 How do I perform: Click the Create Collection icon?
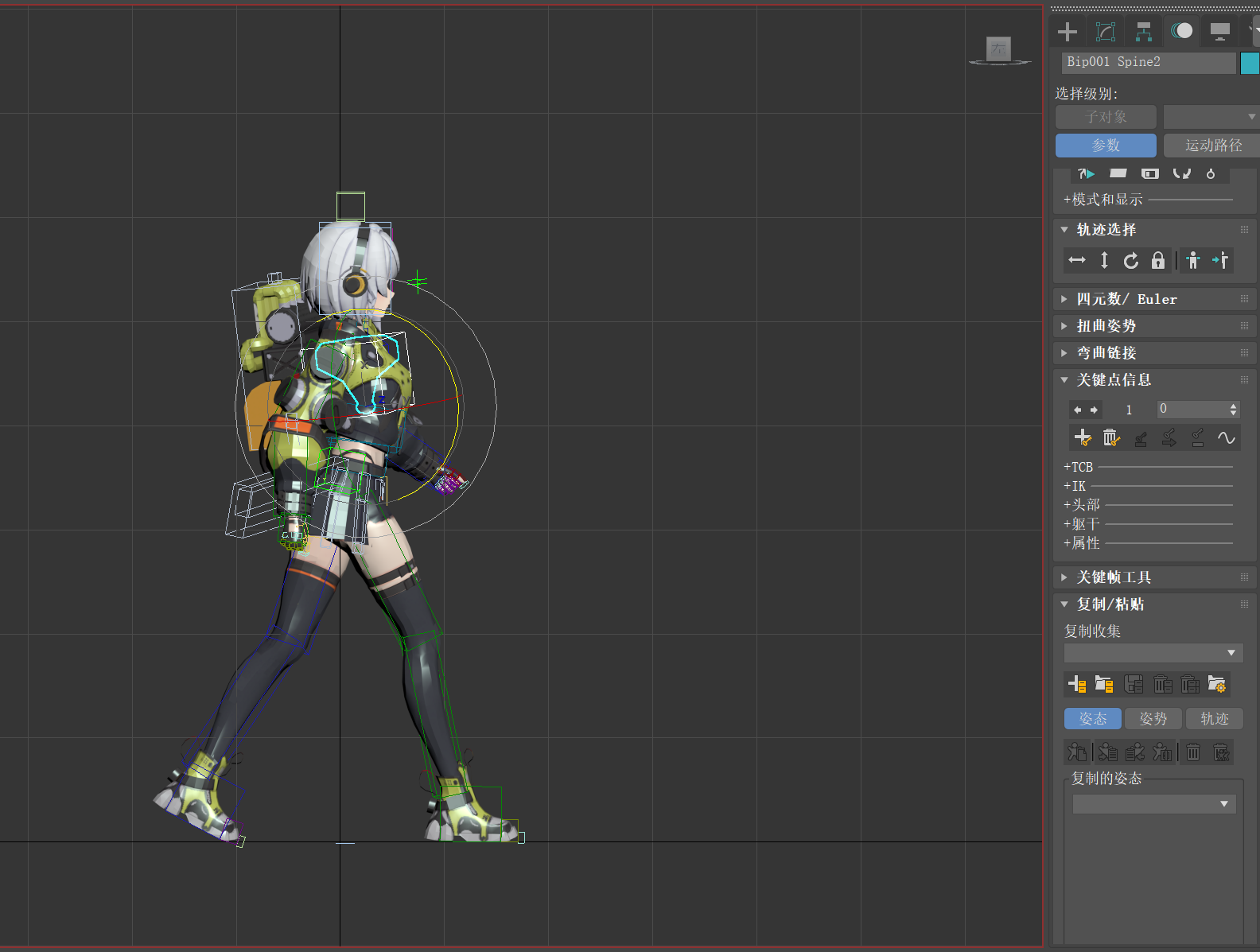pos(1077,684)
